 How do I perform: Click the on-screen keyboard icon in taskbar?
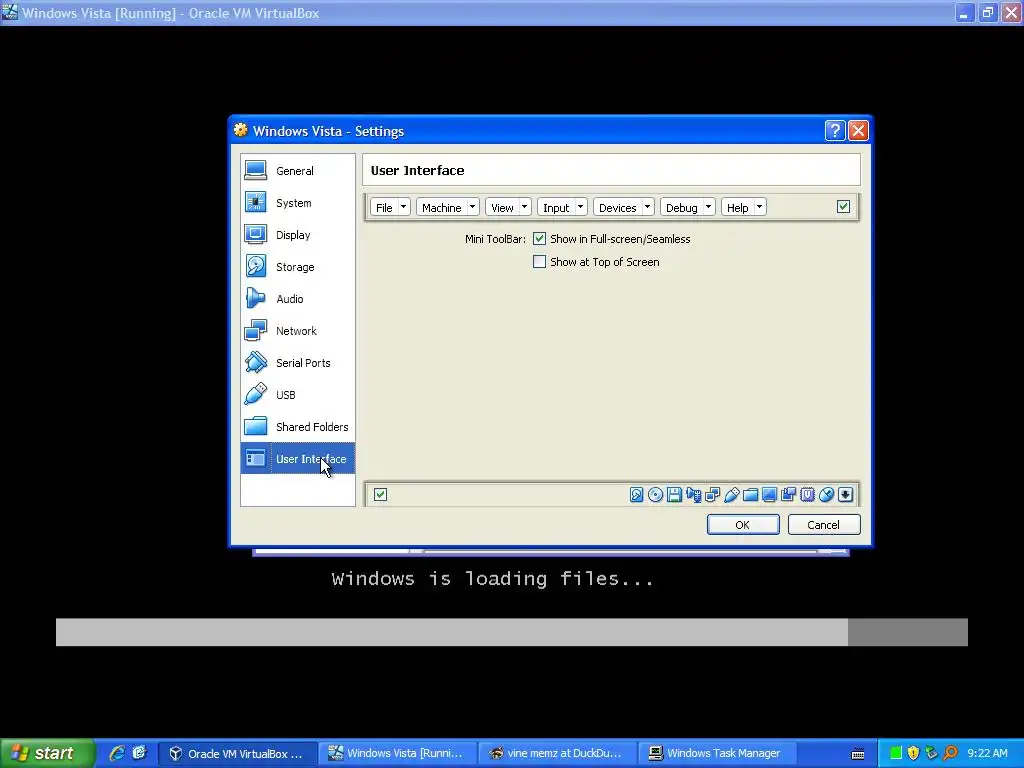tap(858, 754)
